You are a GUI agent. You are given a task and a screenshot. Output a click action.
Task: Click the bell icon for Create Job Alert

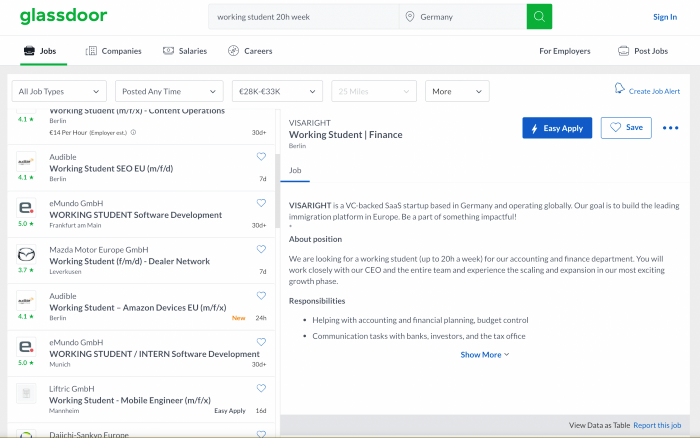[x=619, y=88]
